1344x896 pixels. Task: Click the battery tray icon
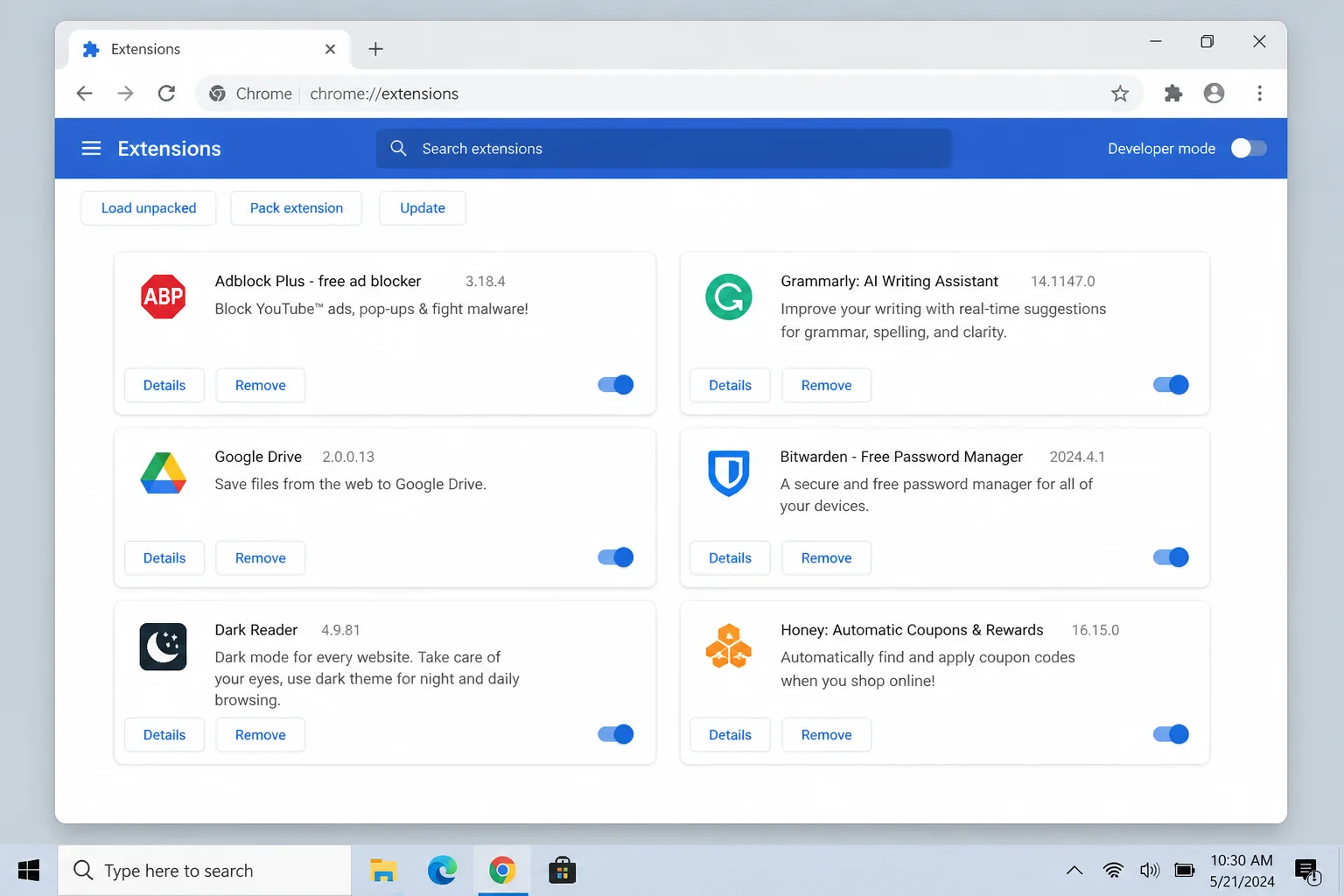point(1185,871)
